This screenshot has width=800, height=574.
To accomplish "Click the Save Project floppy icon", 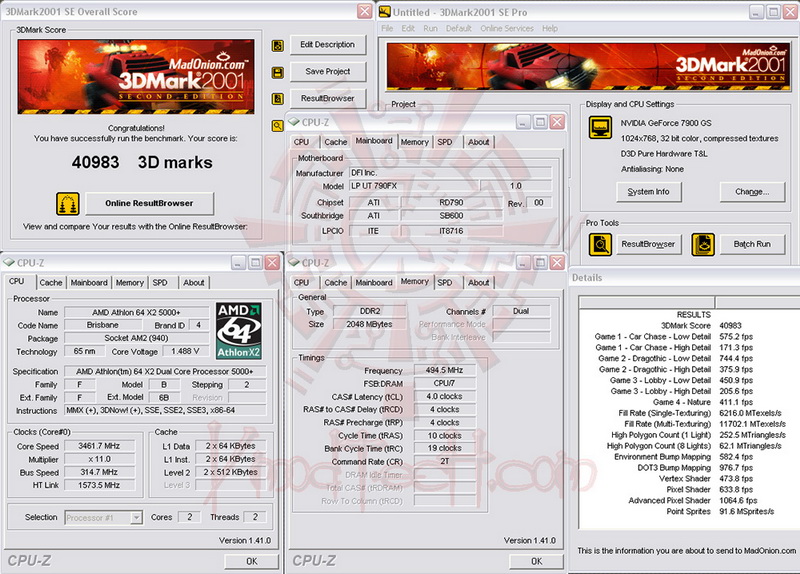I will [277, 72].
